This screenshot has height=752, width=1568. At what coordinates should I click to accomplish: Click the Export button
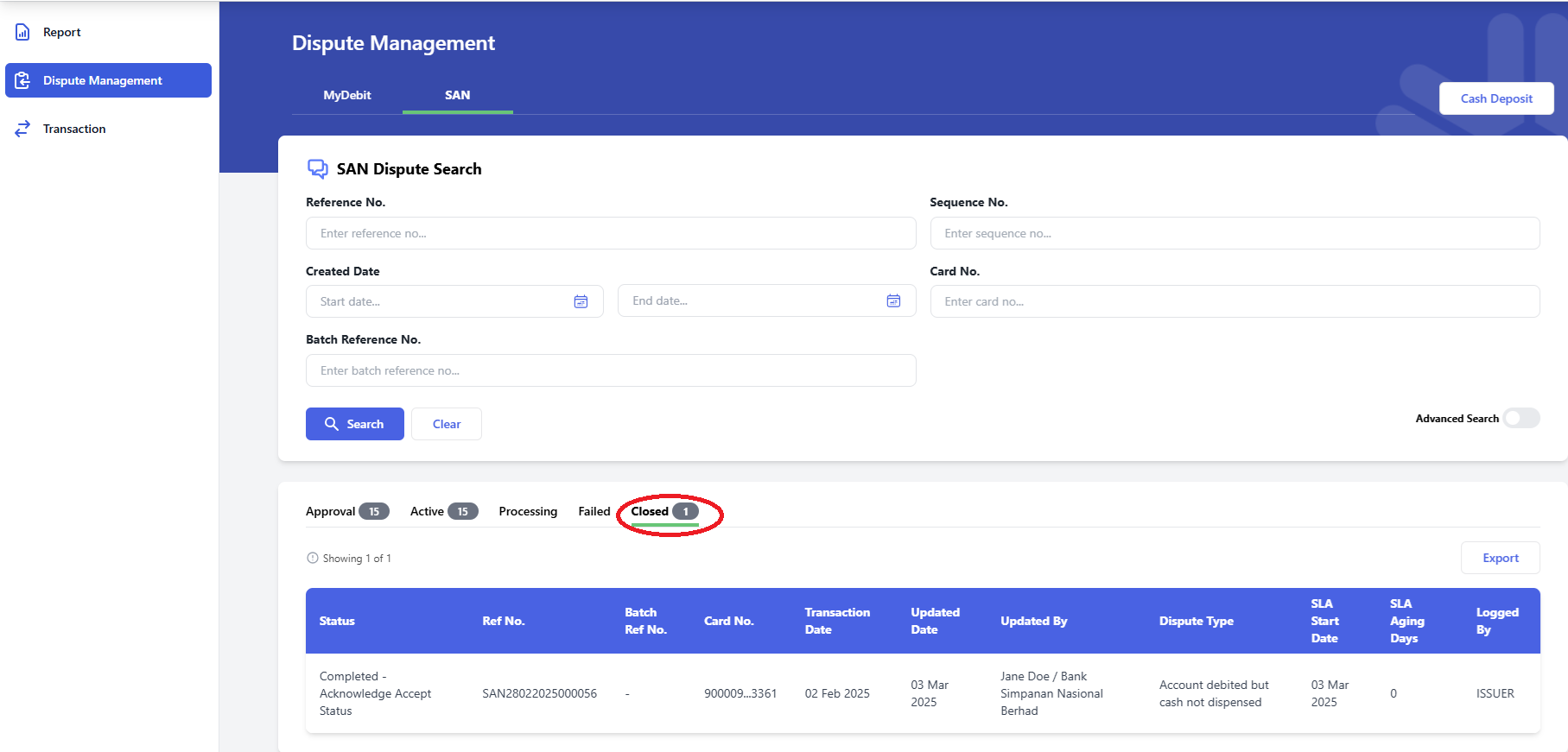pos(1501,558)
